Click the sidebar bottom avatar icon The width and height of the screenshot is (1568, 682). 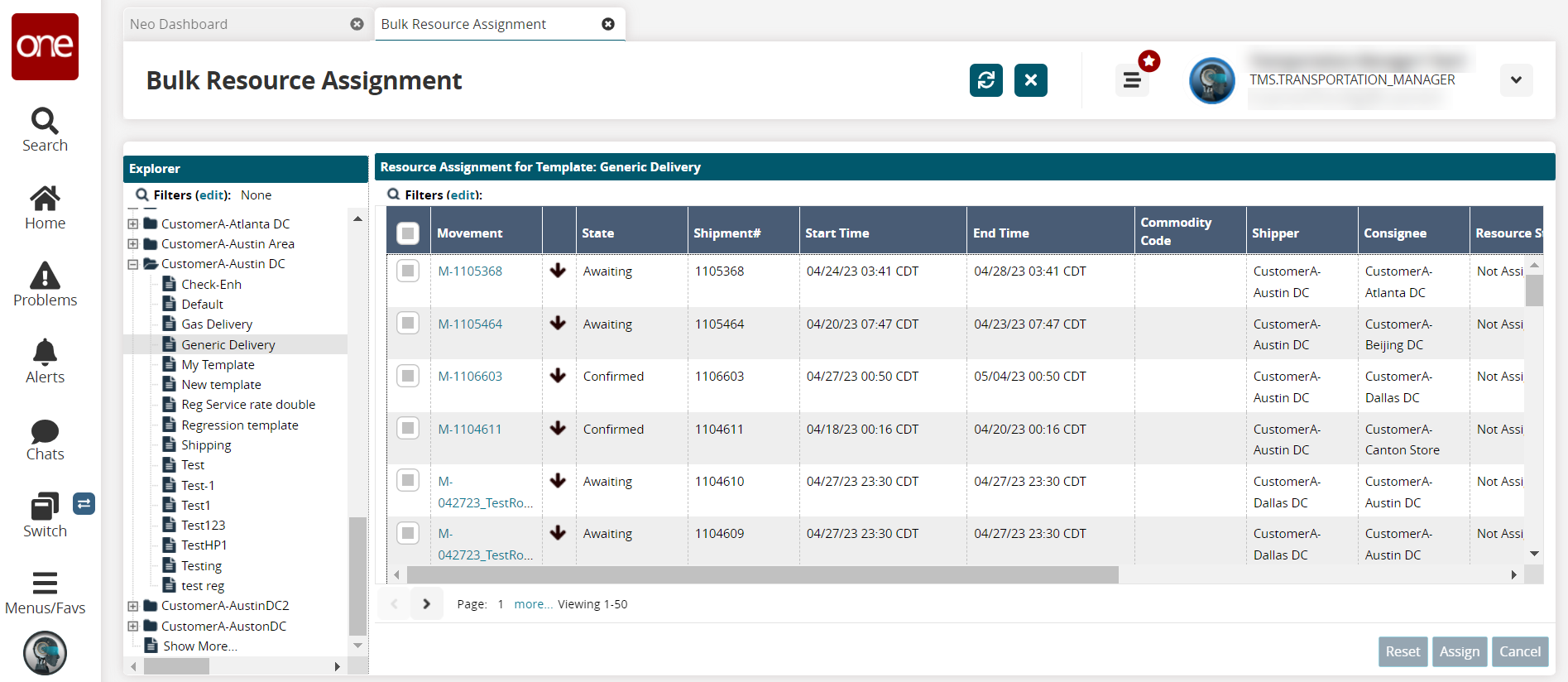click(x=45, y=653)
